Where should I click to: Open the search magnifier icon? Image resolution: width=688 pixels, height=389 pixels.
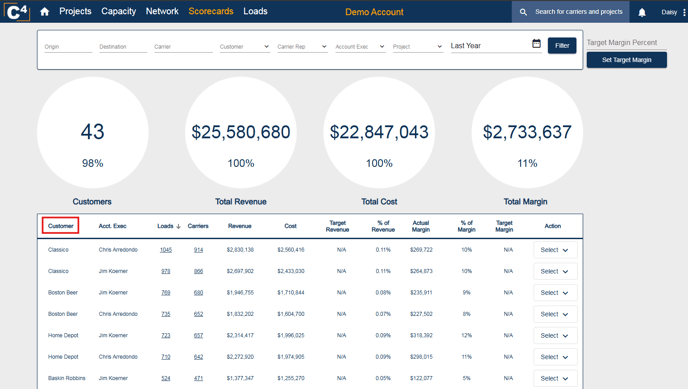point(523,12)
